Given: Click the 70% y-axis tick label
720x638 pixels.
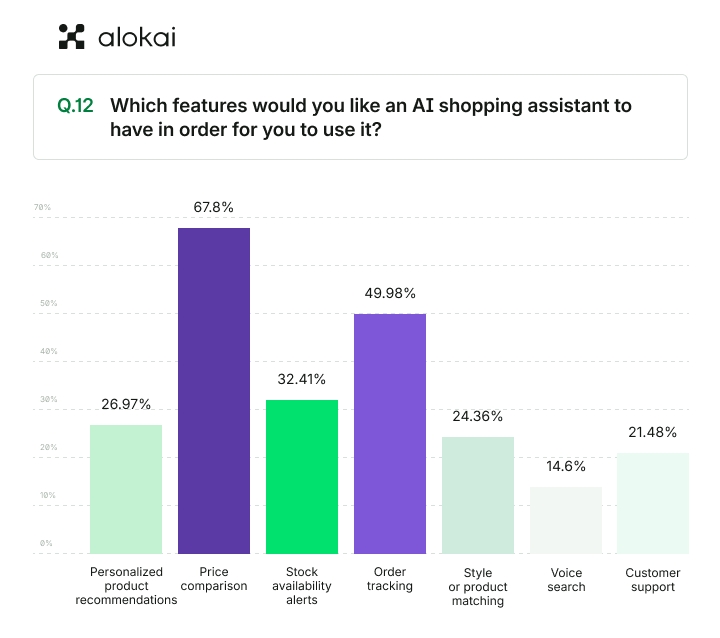Looking at the screenshot, I should (42, 208).
